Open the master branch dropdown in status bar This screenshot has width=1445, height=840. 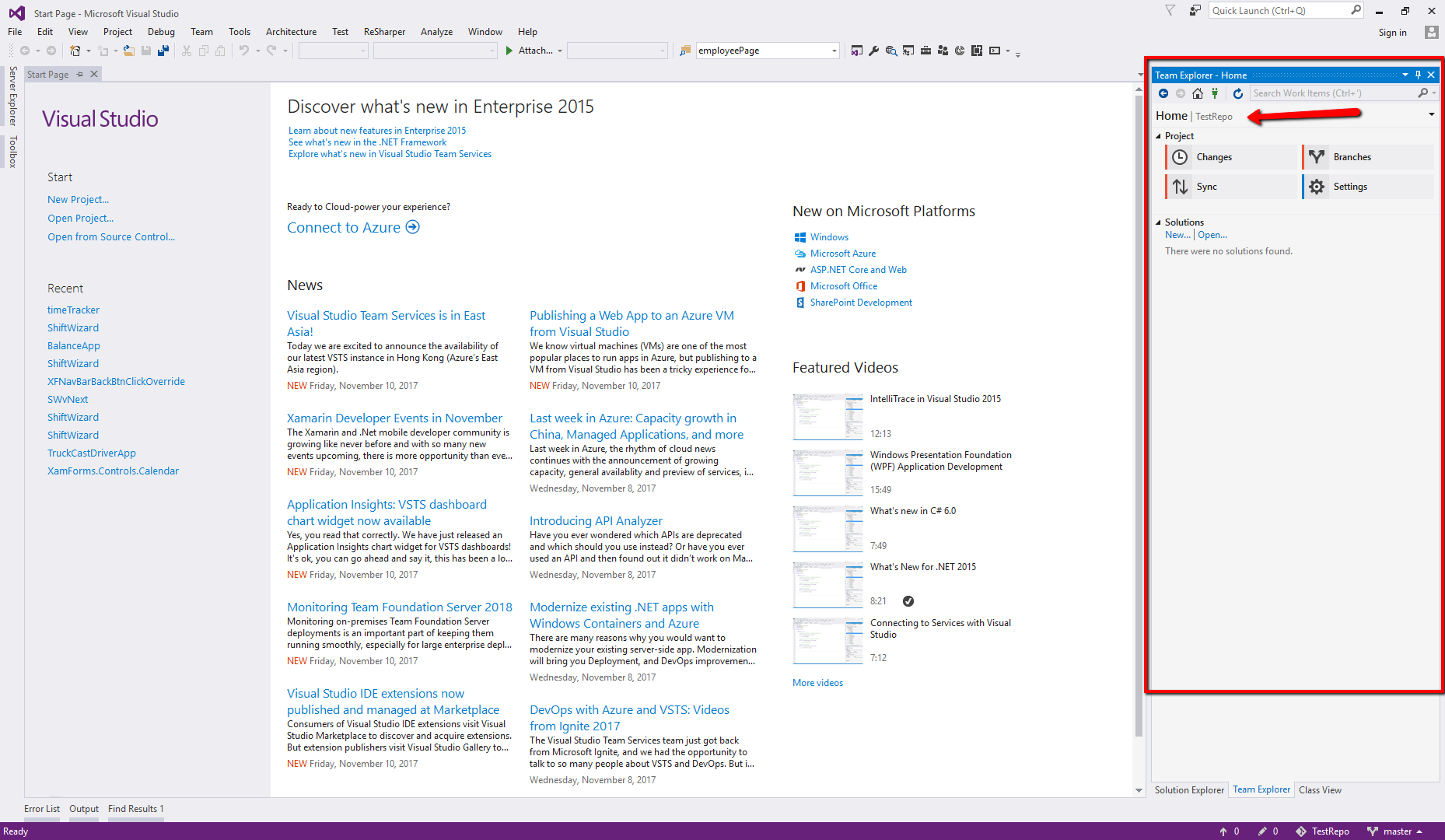1397,831
